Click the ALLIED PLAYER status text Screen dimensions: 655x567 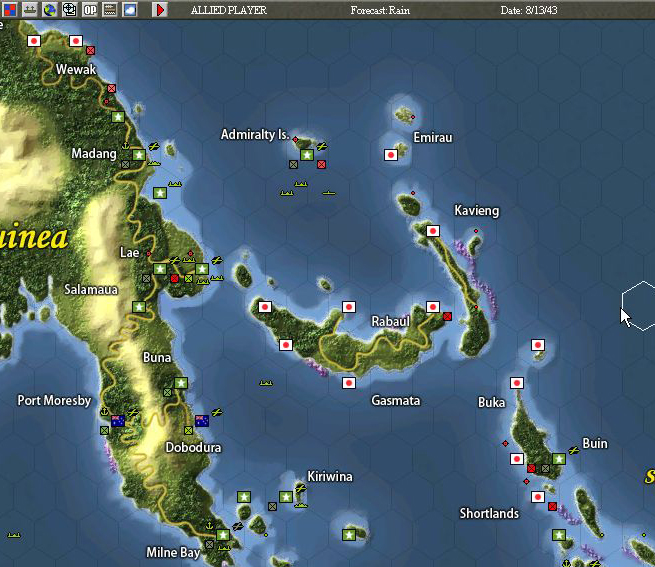click(228, 10)
